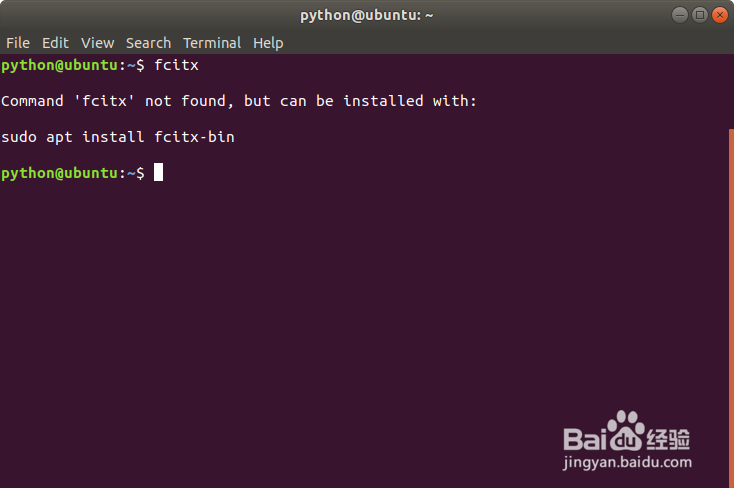Minimize the terminal window
The height and width of the screenshot is (488, 734).
point(680,15)
